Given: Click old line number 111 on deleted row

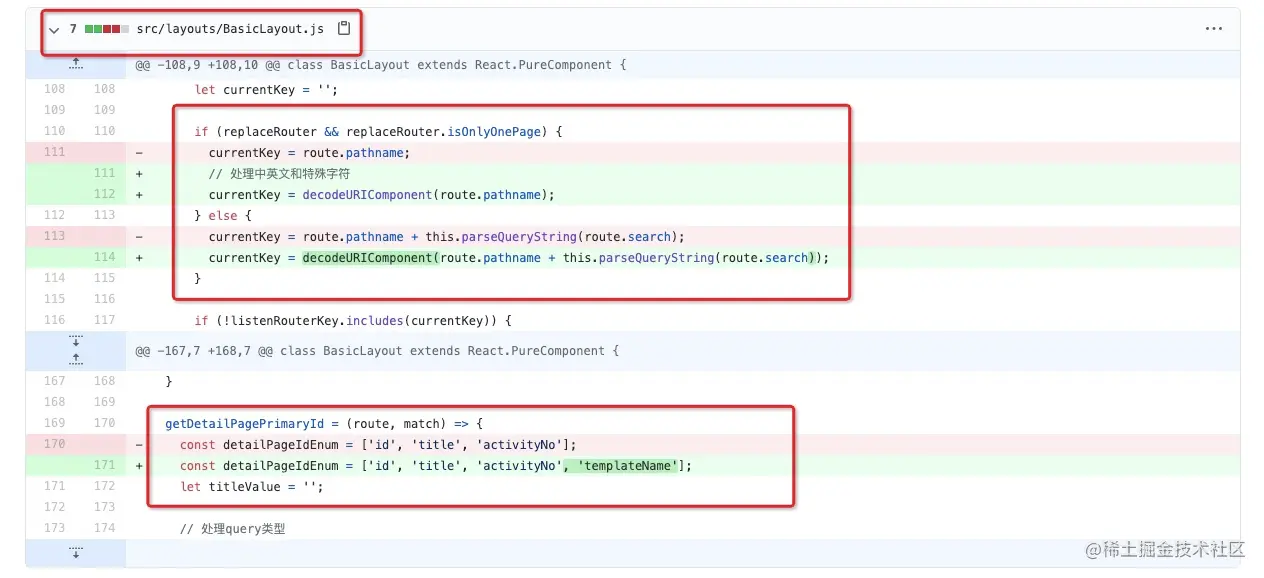Looking at the screenshot, I should (54, 153).
